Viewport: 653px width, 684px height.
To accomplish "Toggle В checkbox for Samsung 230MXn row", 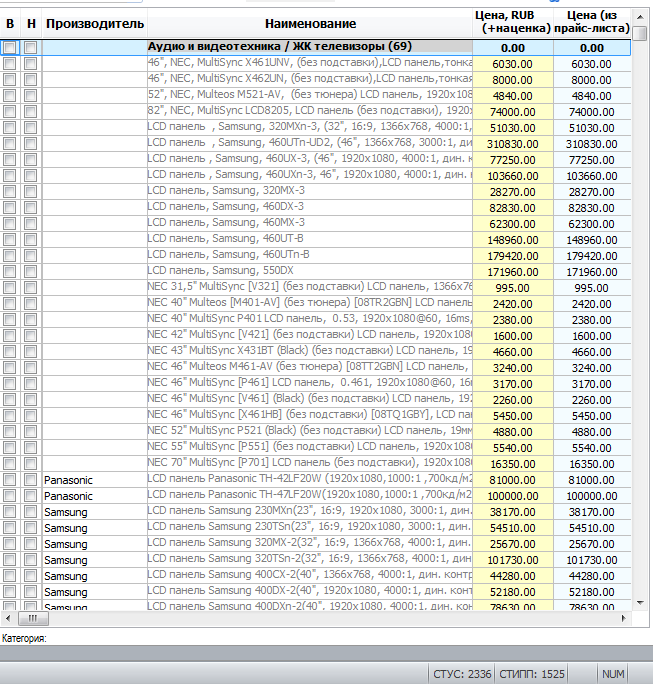I will point(10,512).
